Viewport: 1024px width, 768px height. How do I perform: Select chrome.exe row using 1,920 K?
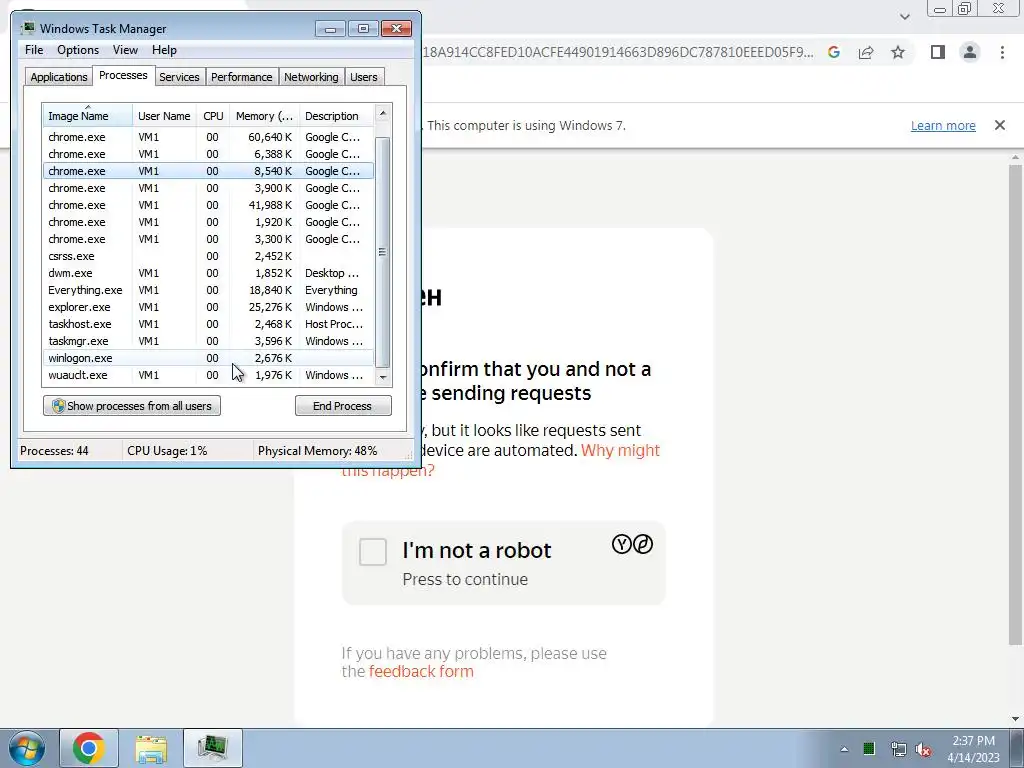pyautogui.click(x=208, y=222)
